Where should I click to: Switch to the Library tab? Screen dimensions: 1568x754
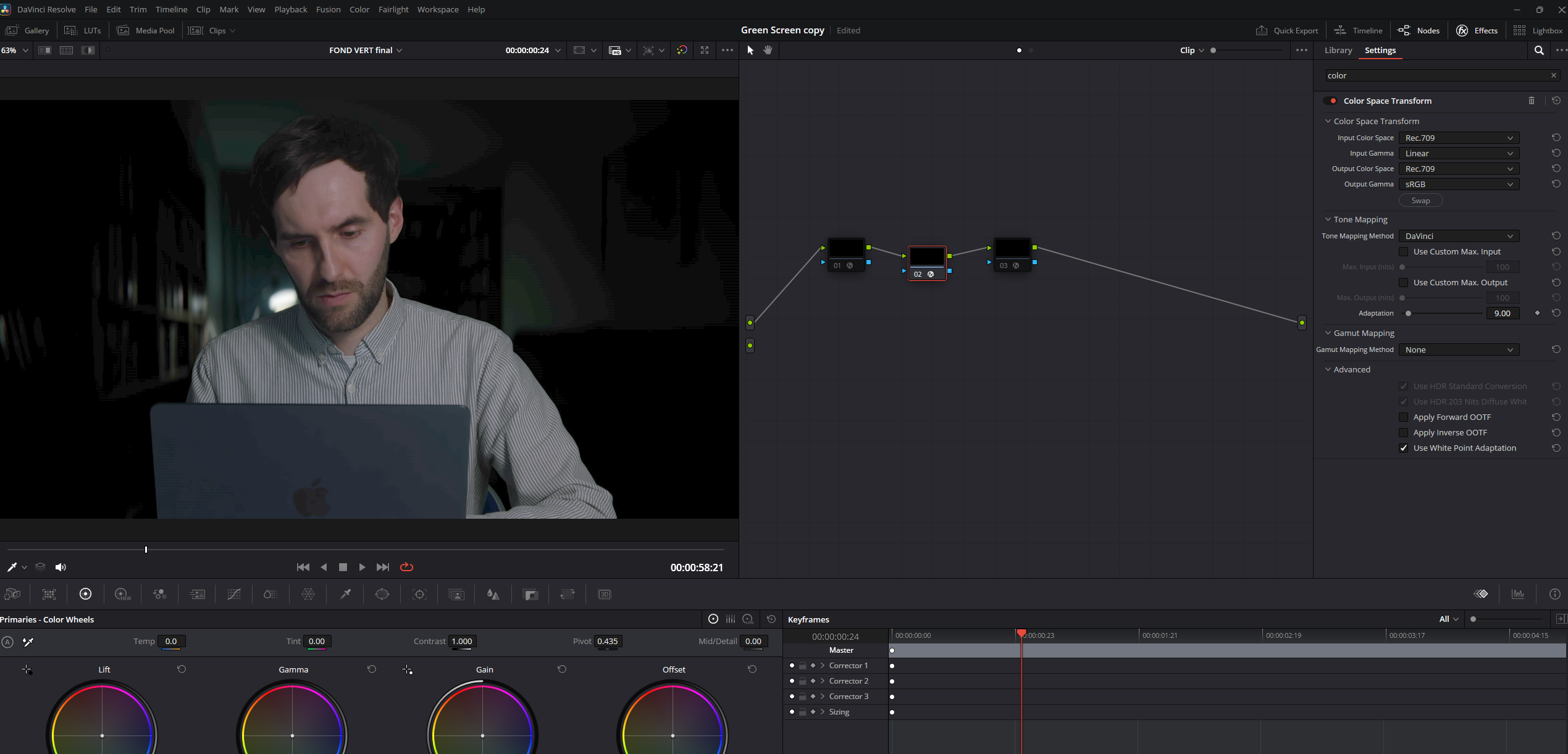pyautogui.click(x=1338, y=50)
